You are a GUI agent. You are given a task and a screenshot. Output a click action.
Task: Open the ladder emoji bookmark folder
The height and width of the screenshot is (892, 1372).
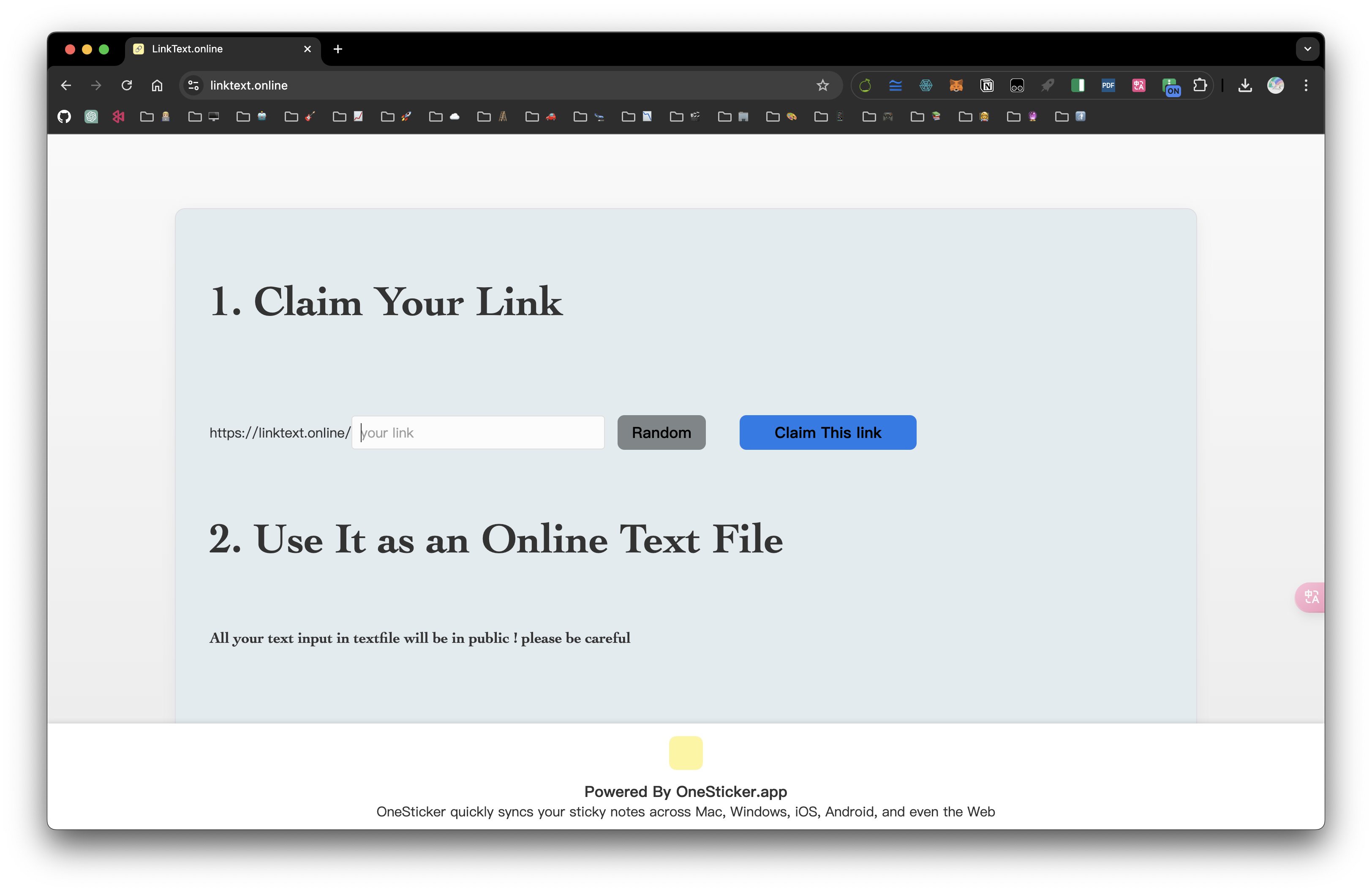[493, 117]
